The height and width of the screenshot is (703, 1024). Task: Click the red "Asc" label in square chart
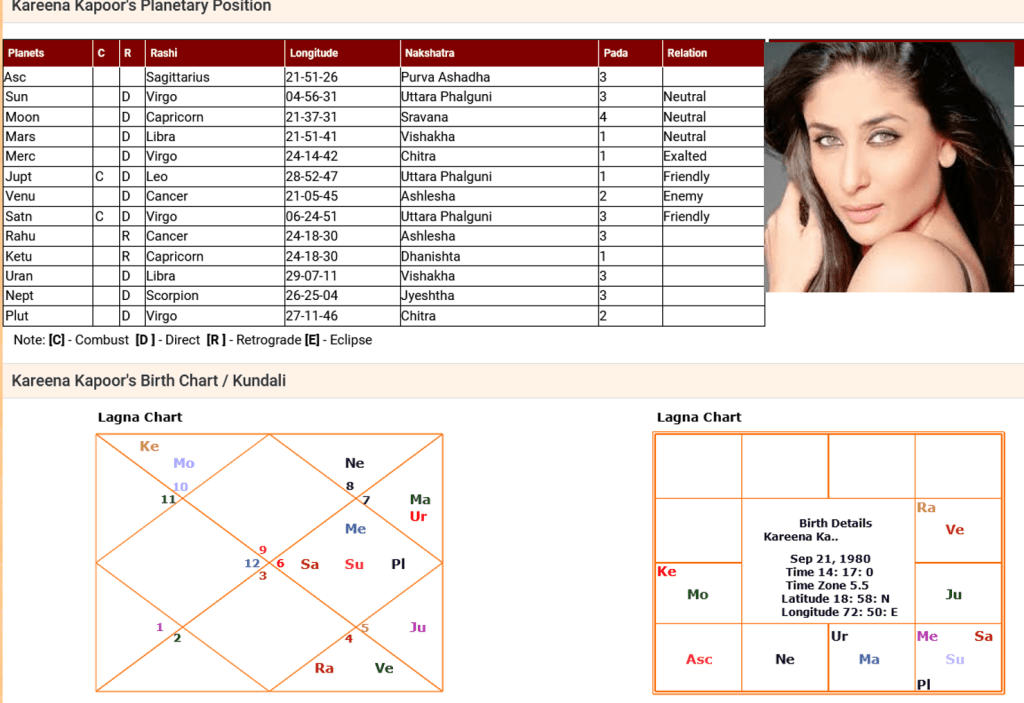(x=699, y=660)
